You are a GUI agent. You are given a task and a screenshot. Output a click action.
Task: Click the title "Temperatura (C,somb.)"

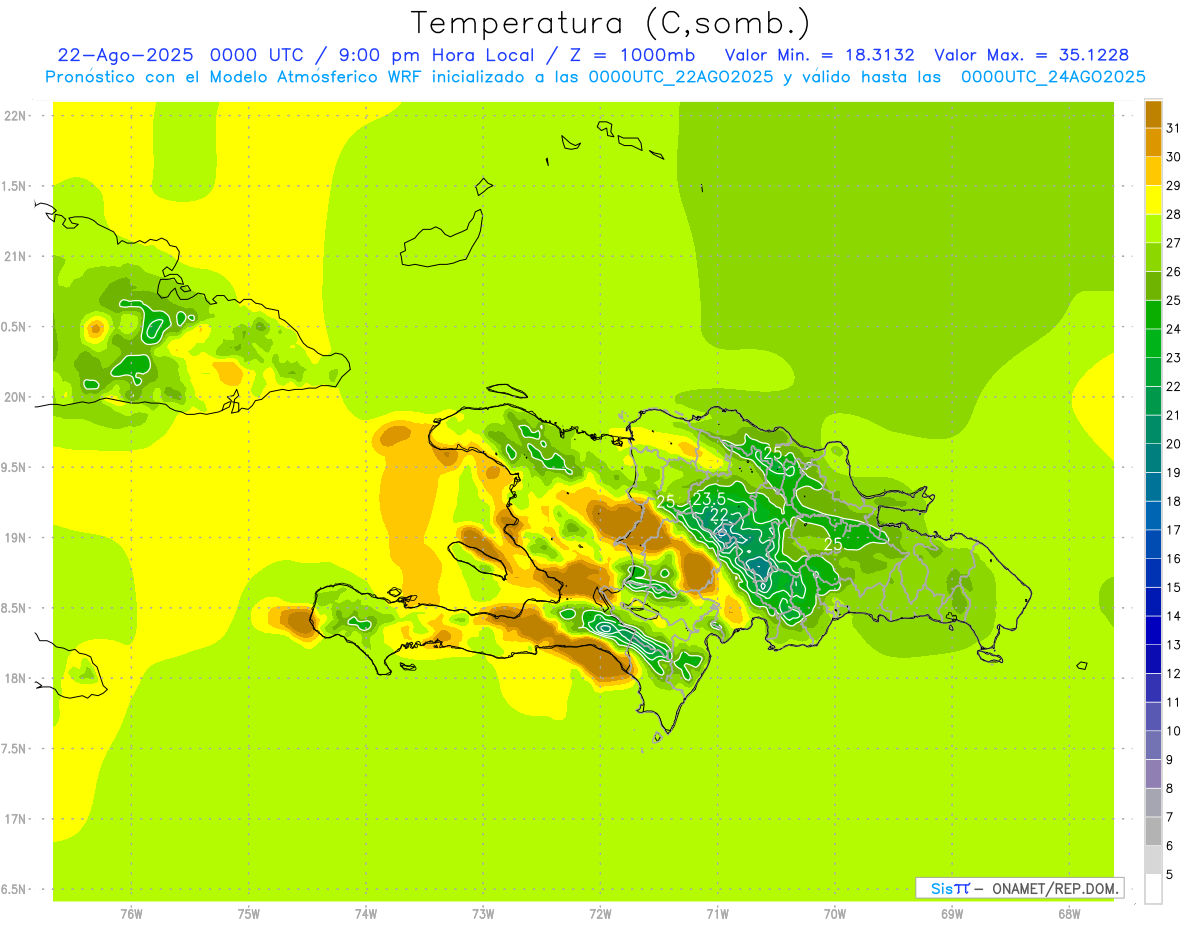coord(611,23)
